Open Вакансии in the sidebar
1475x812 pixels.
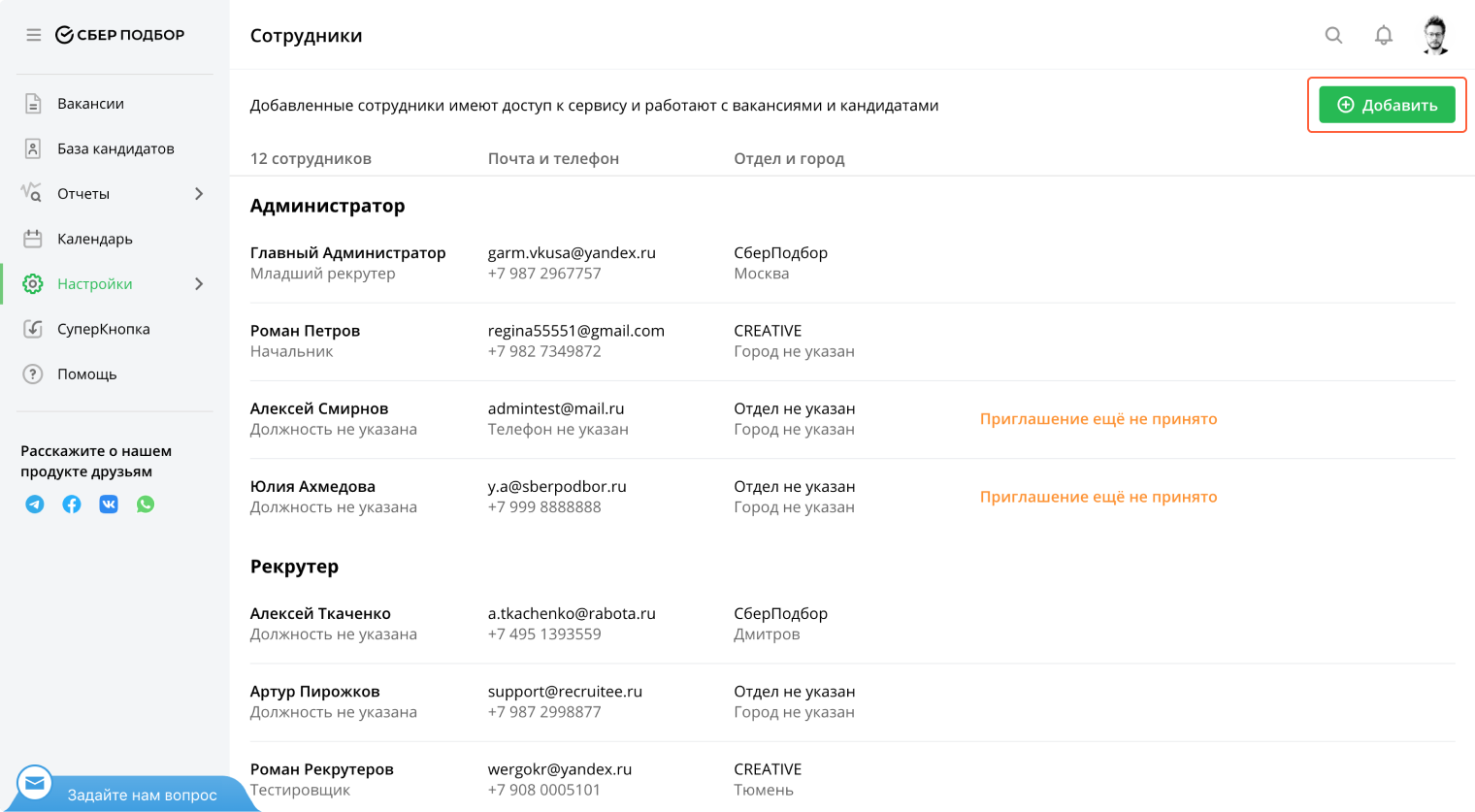(x=90, y=104)
